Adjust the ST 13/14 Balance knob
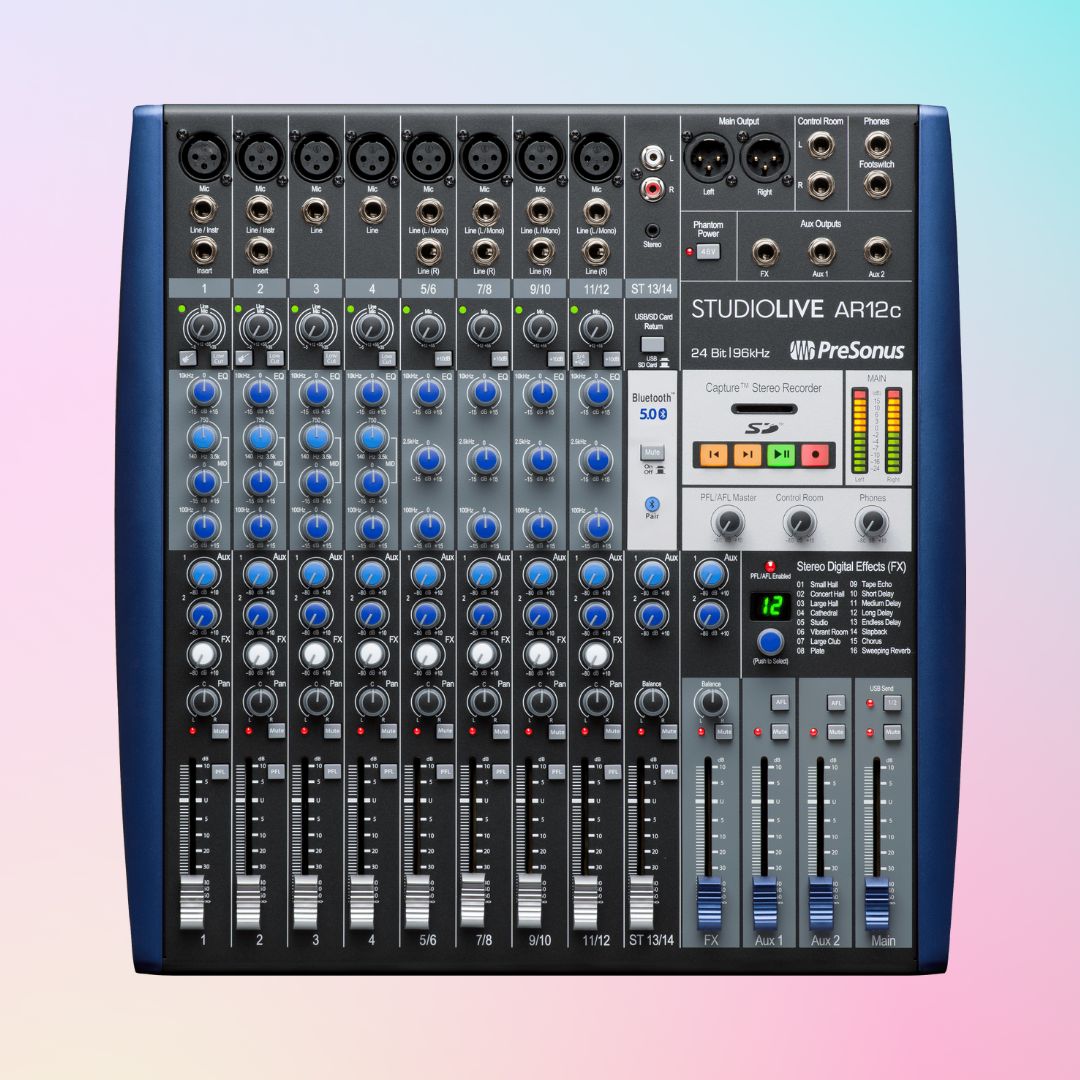 [x=652, y=701]
